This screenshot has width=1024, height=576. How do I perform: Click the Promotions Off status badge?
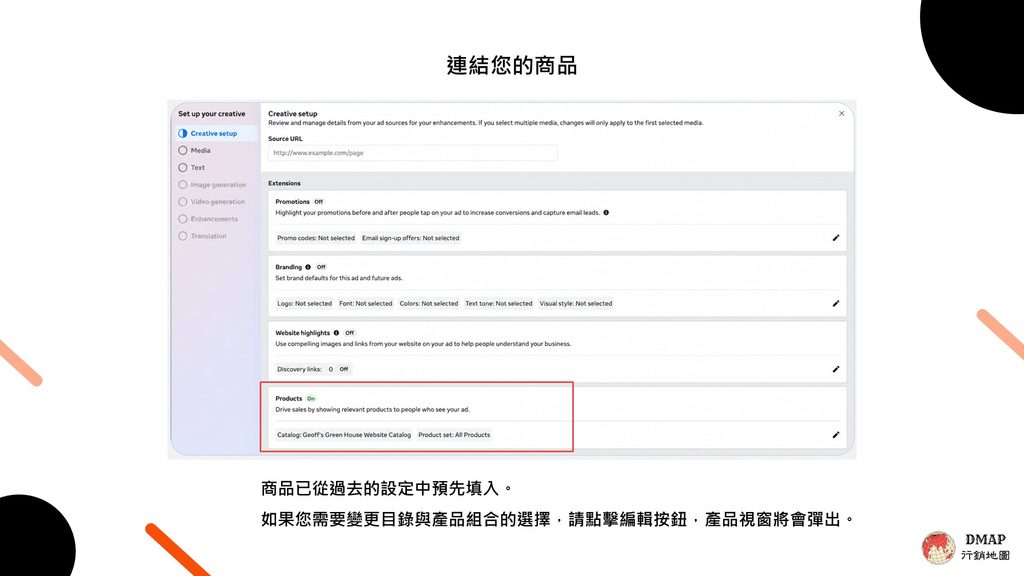pyautogui.click(x=319, y=202)
